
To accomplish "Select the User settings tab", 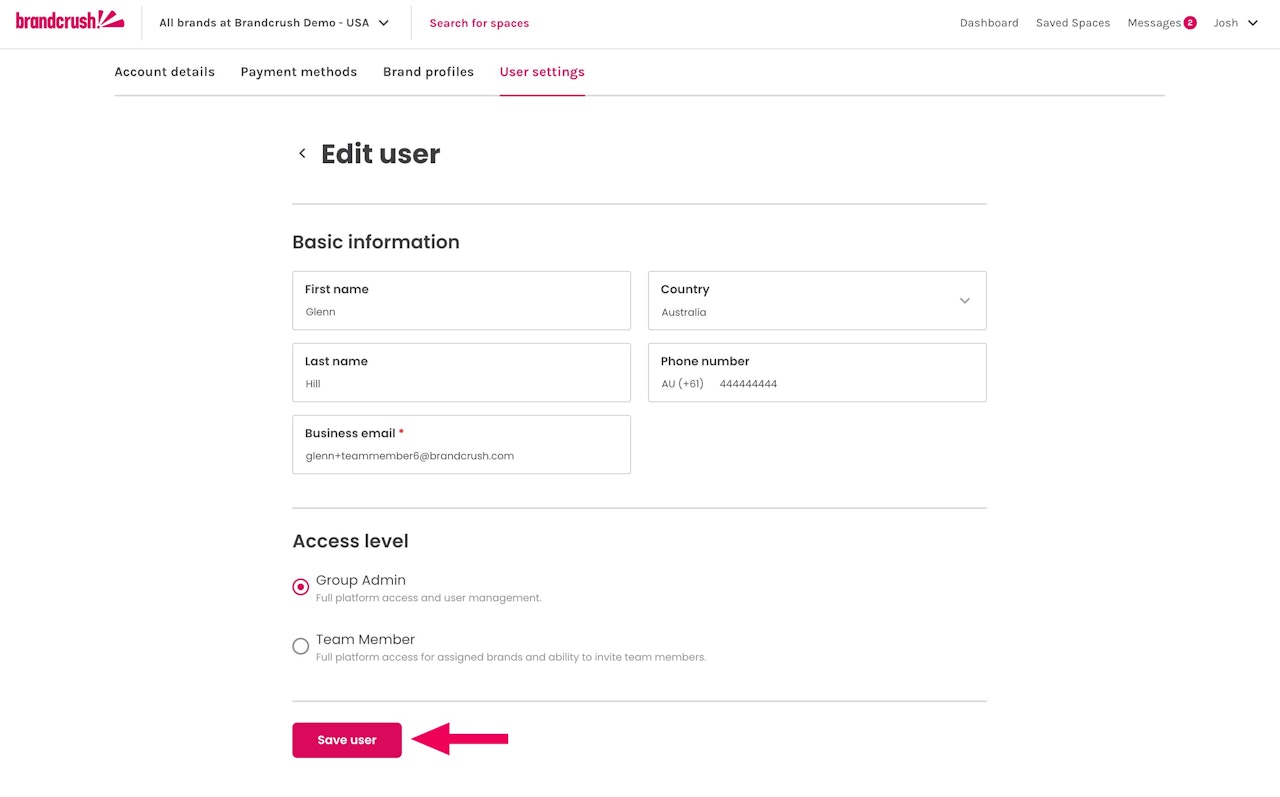I will pos(542,72).
